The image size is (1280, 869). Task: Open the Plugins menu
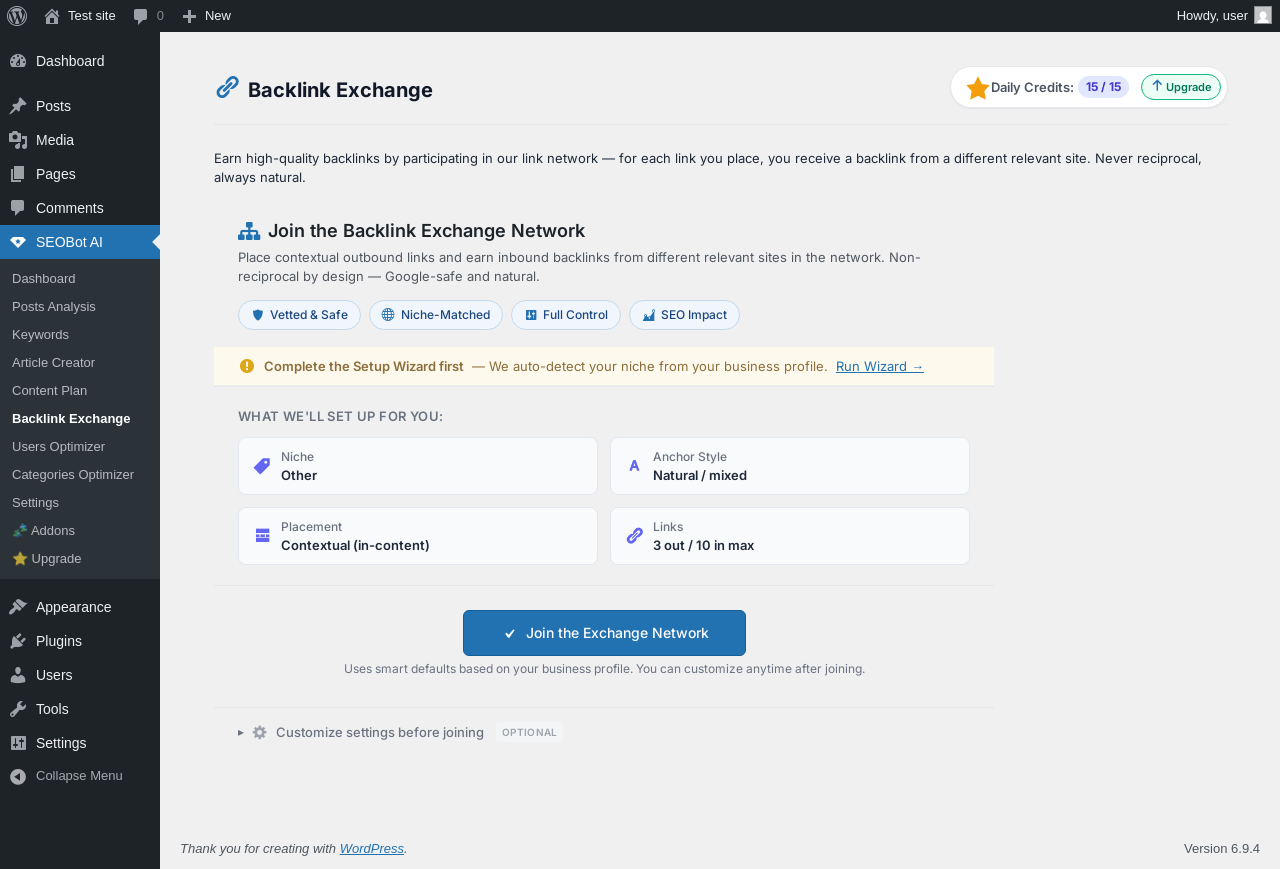tap(59, 641)
